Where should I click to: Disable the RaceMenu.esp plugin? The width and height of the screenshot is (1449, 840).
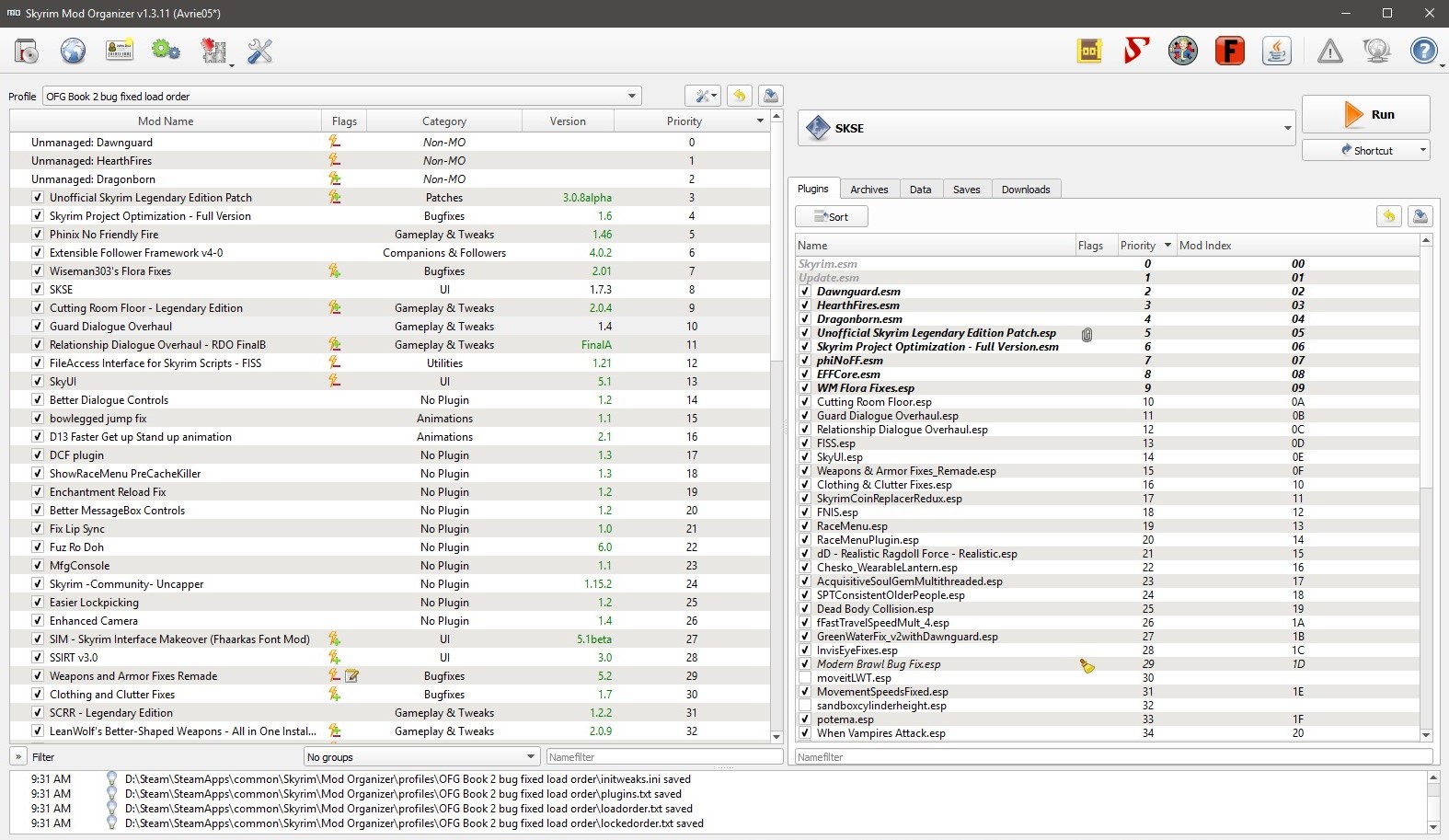(805, 526)
